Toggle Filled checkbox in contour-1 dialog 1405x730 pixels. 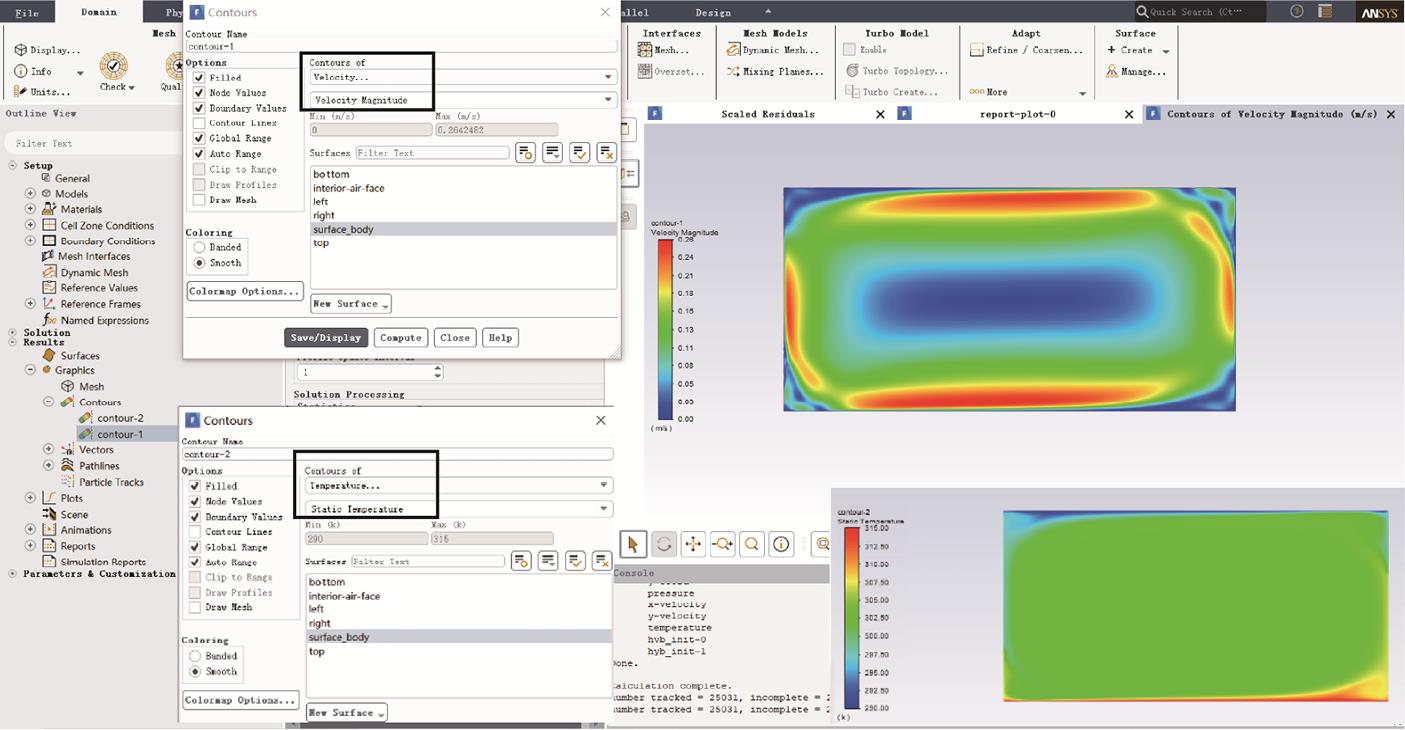click(x=199, y=77)
